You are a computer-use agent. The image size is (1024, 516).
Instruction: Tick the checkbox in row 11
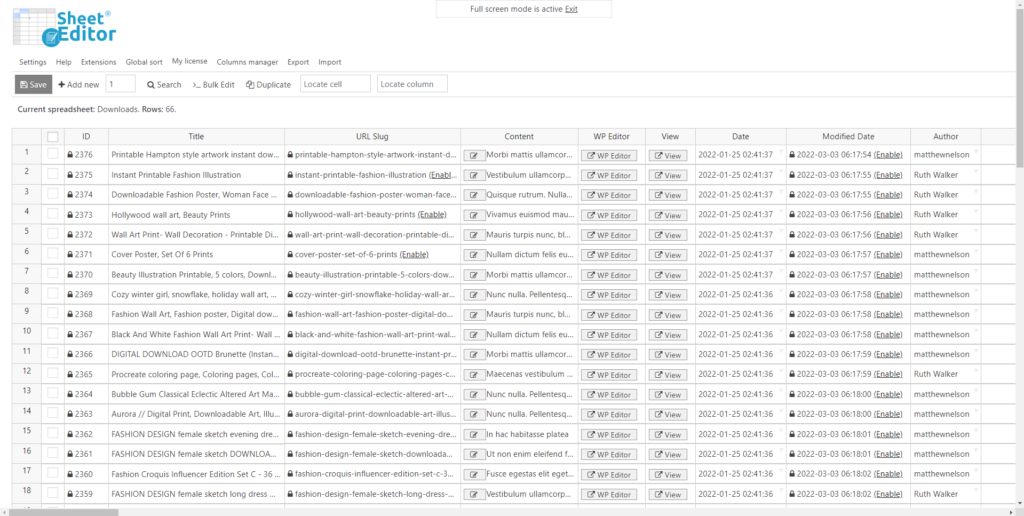[x=53, y=353]
